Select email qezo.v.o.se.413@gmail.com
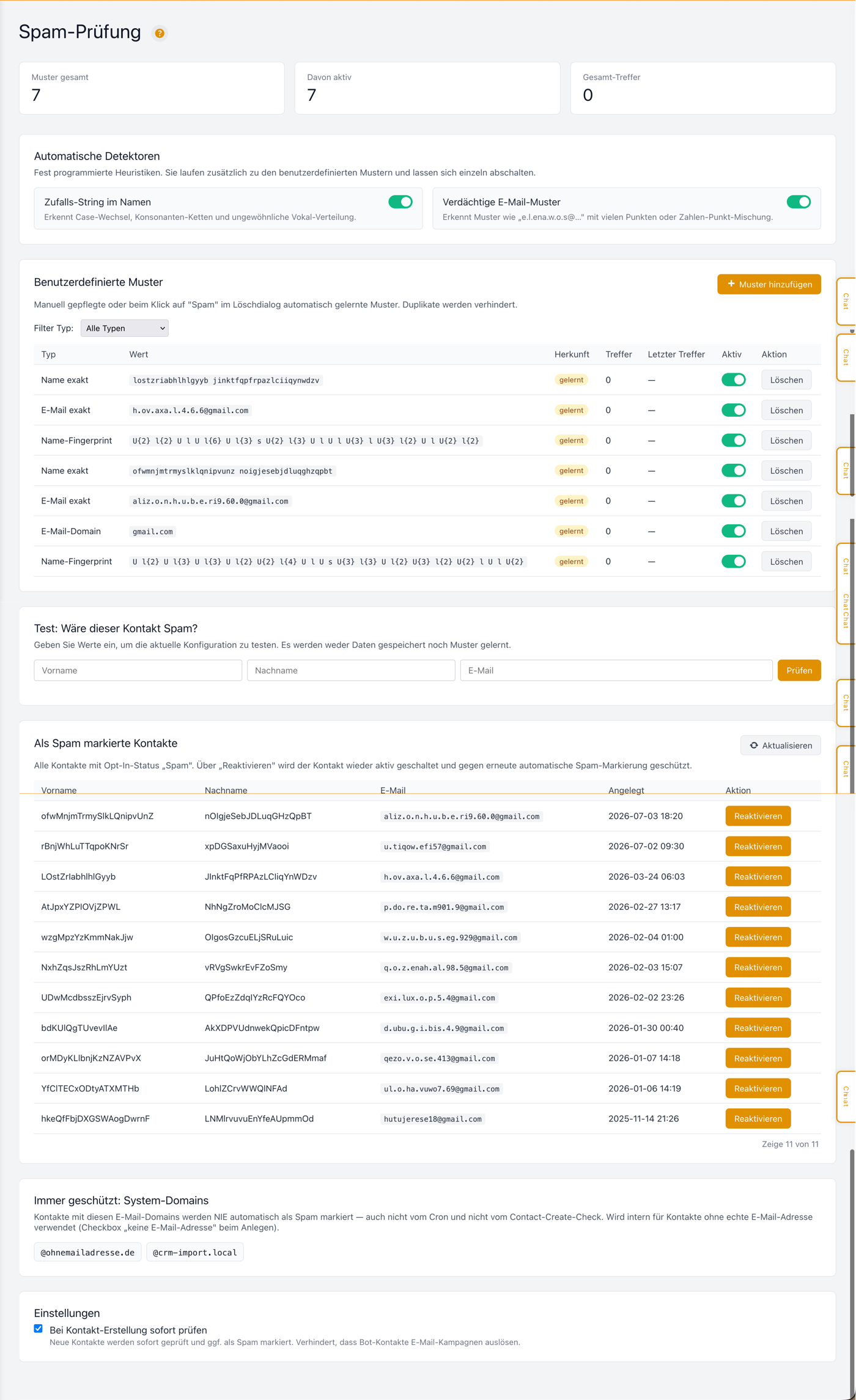The width and height of the screenshot is (856, 1400). tap(439, 1058)
